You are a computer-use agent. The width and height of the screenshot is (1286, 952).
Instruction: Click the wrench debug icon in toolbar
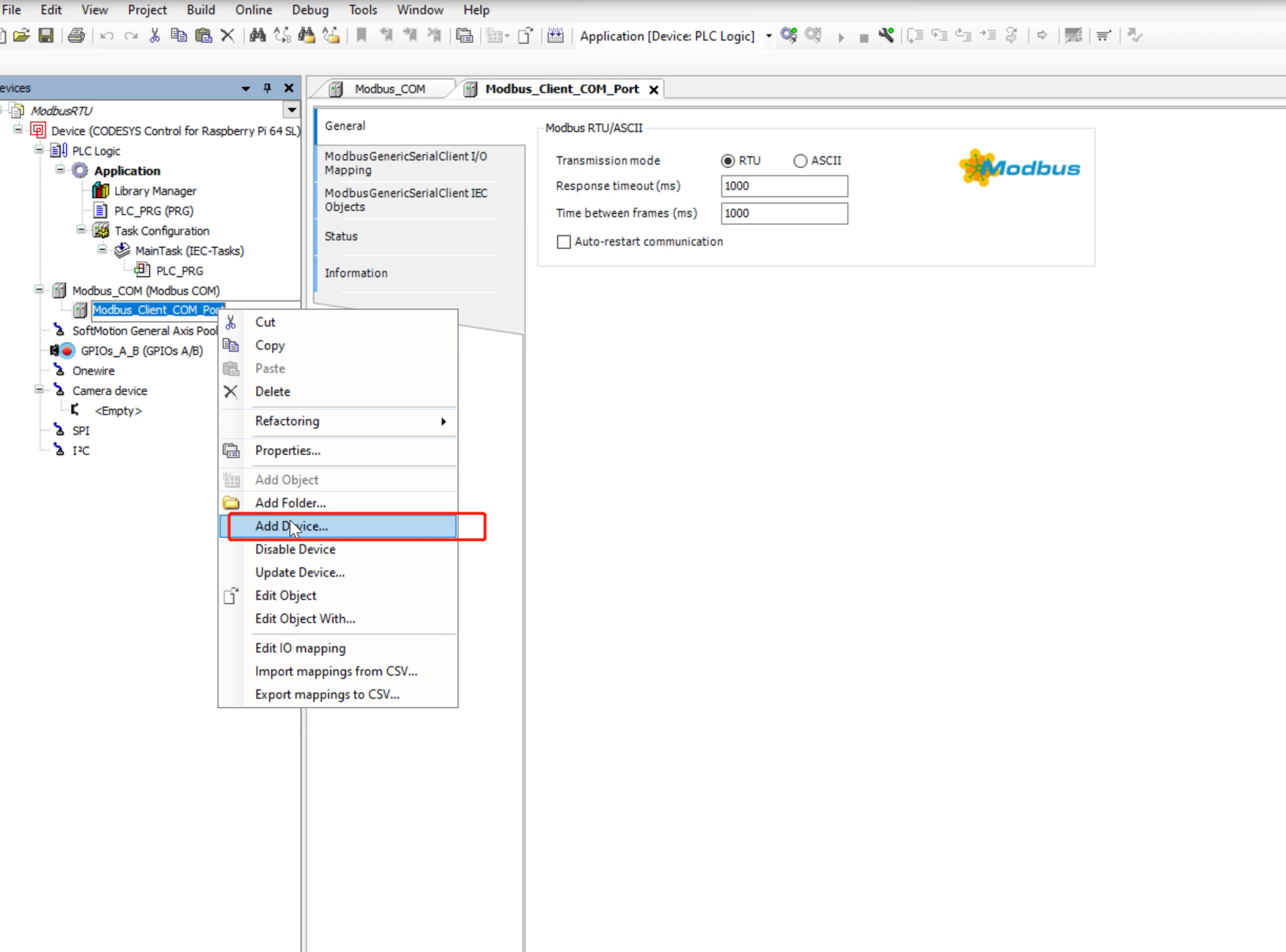886,35
